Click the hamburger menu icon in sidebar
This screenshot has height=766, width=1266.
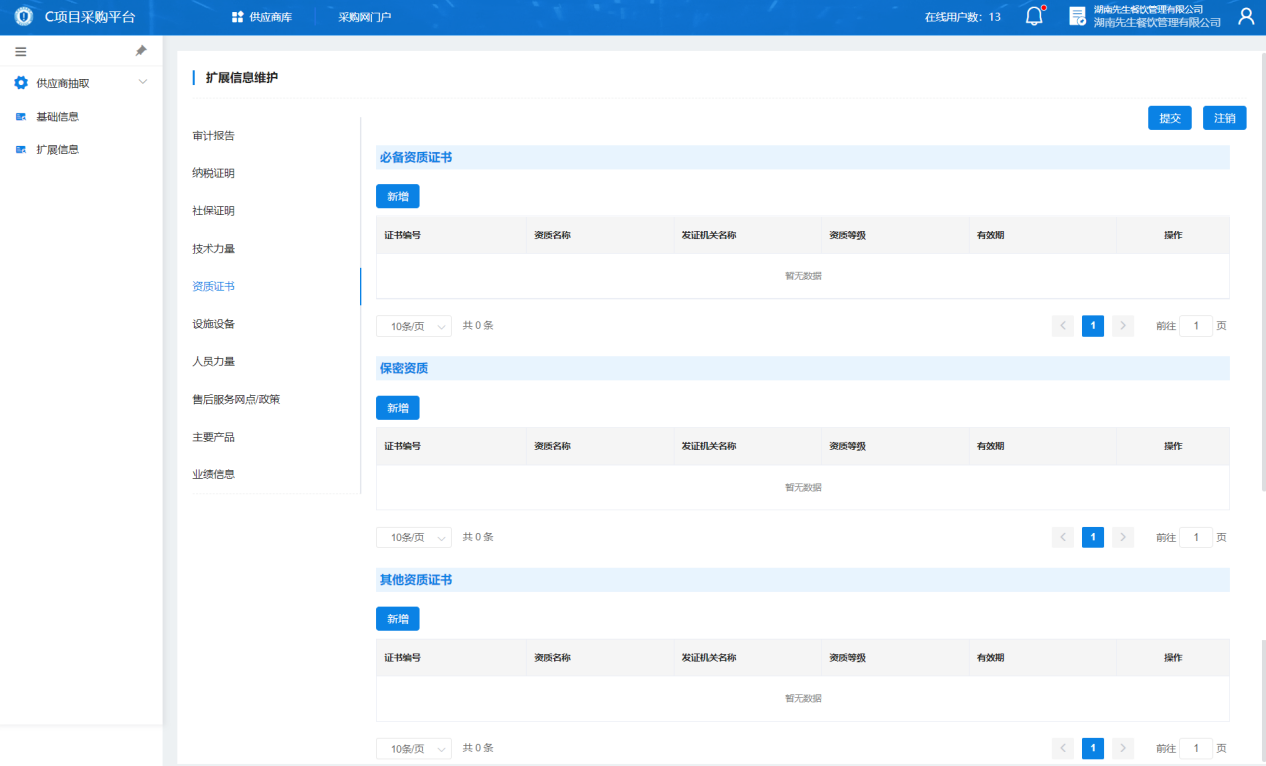[21, 51]
